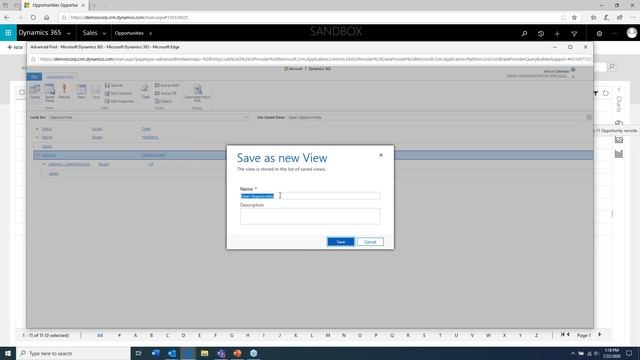Click Download Fetch XML icon
The image size is (640, 360).
coord(197,93)
